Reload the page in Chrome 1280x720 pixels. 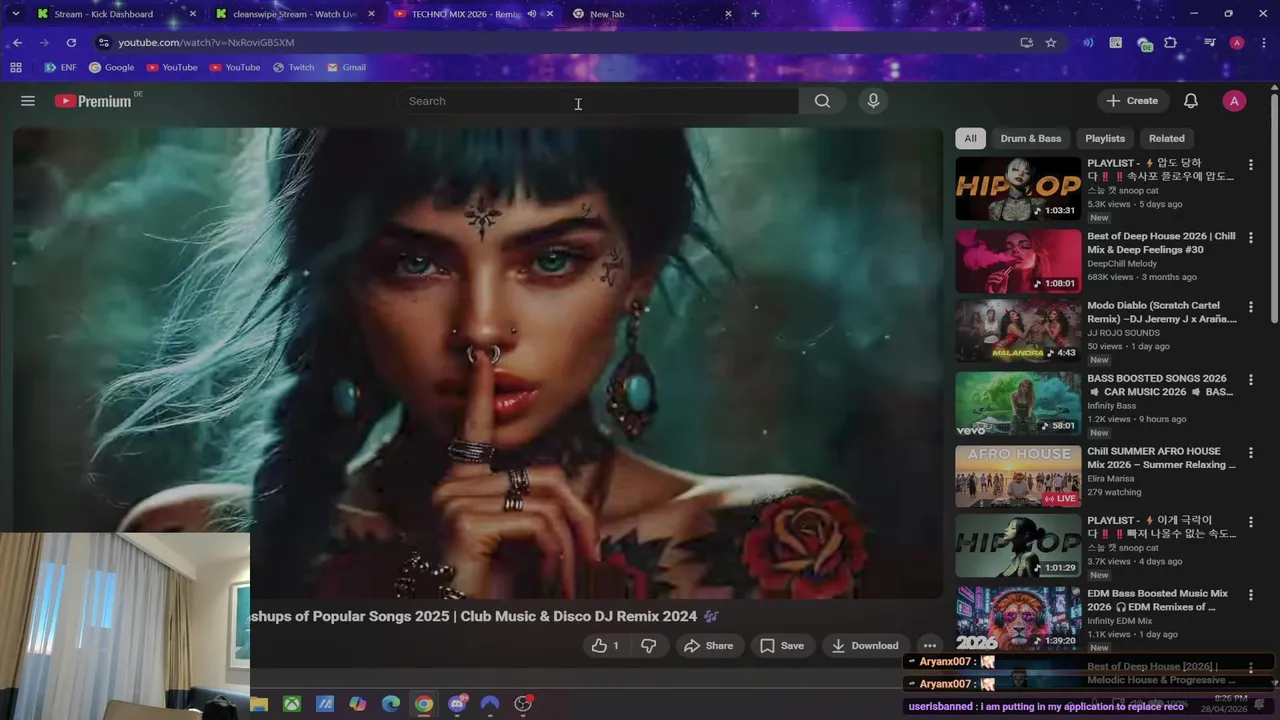pyautogui.click(x=71, y=43)
